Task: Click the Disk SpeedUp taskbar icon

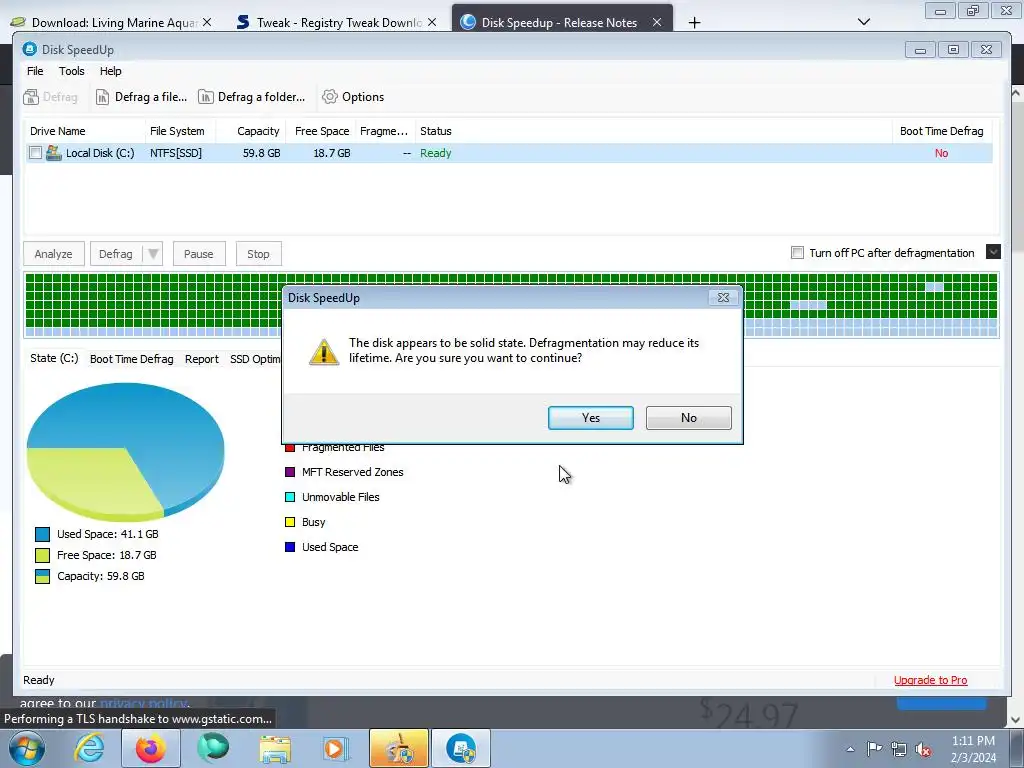Action: [x=460, y=748]
